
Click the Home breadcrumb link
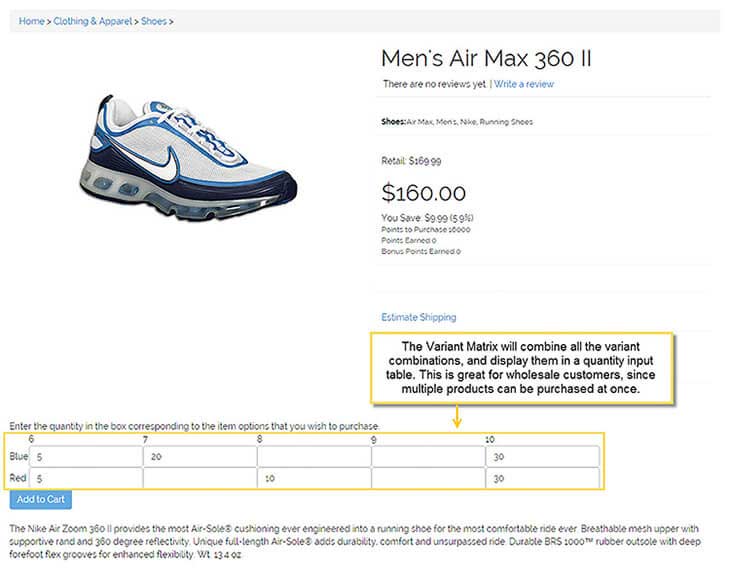click(x=31, y=20)
